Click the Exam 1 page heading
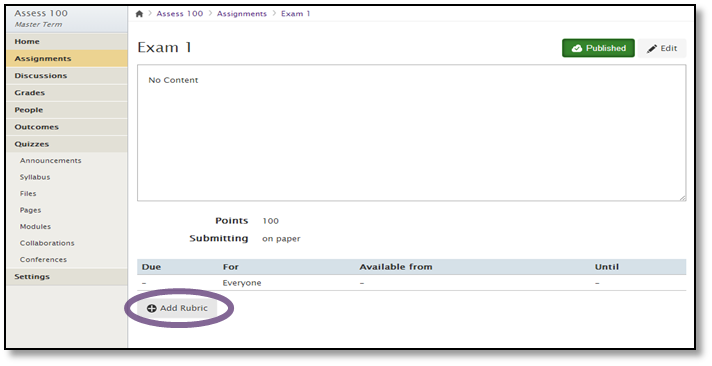Image resolution: width=712 pixels, height=366 pixels. pos(164,47)
